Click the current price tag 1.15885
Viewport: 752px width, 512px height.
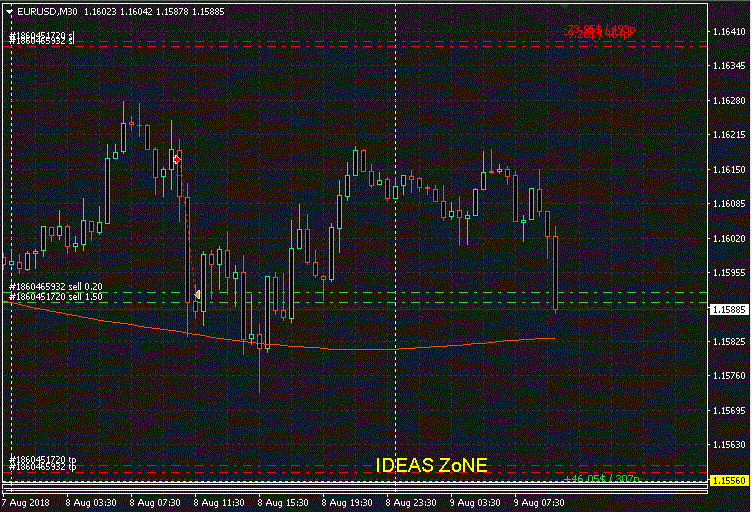tap(729, 310)
